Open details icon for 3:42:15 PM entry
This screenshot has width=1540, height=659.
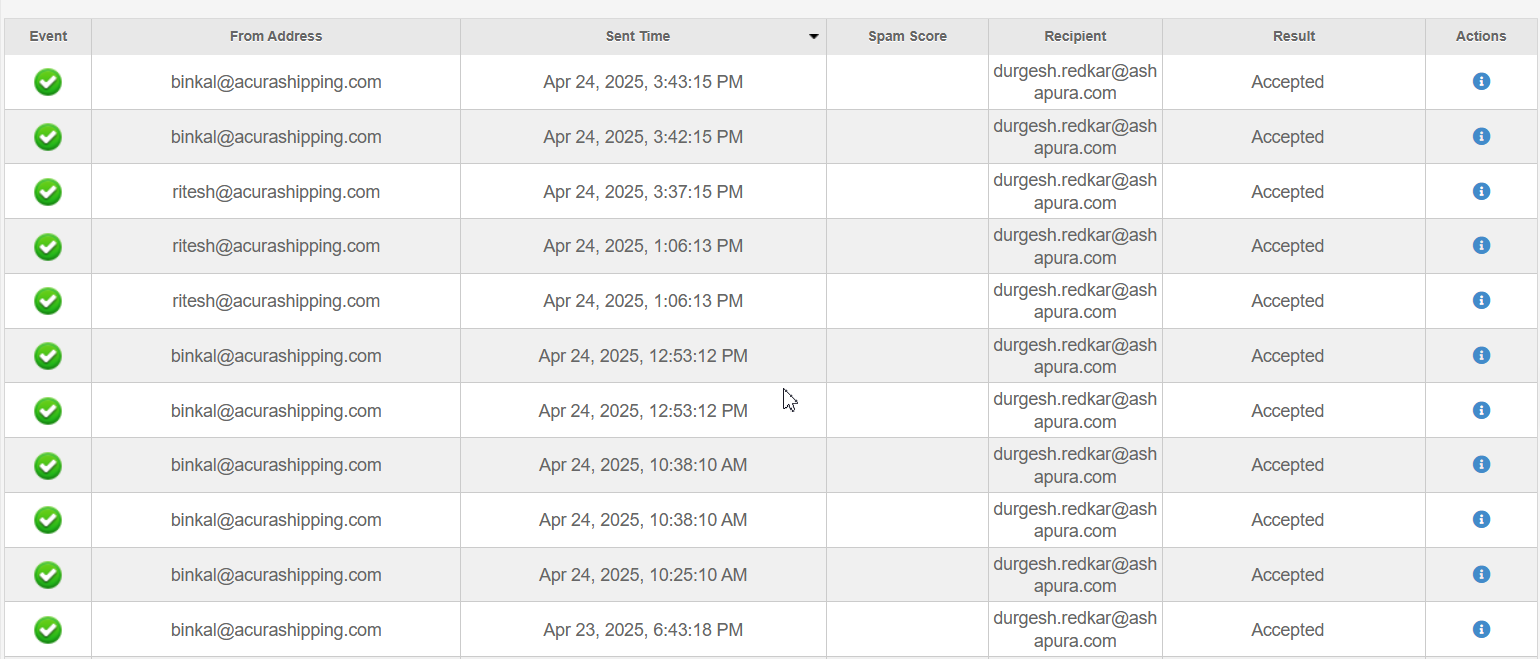(x=1481, y=136)
